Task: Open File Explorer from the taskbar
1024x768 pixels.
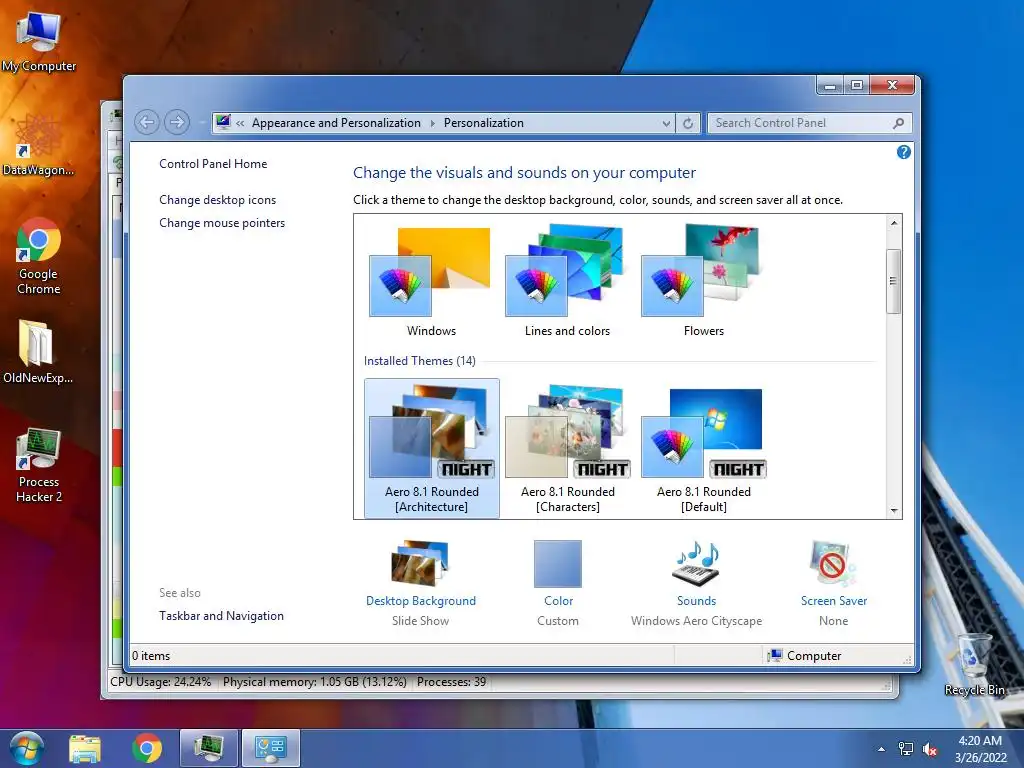Action: [85, 748]
